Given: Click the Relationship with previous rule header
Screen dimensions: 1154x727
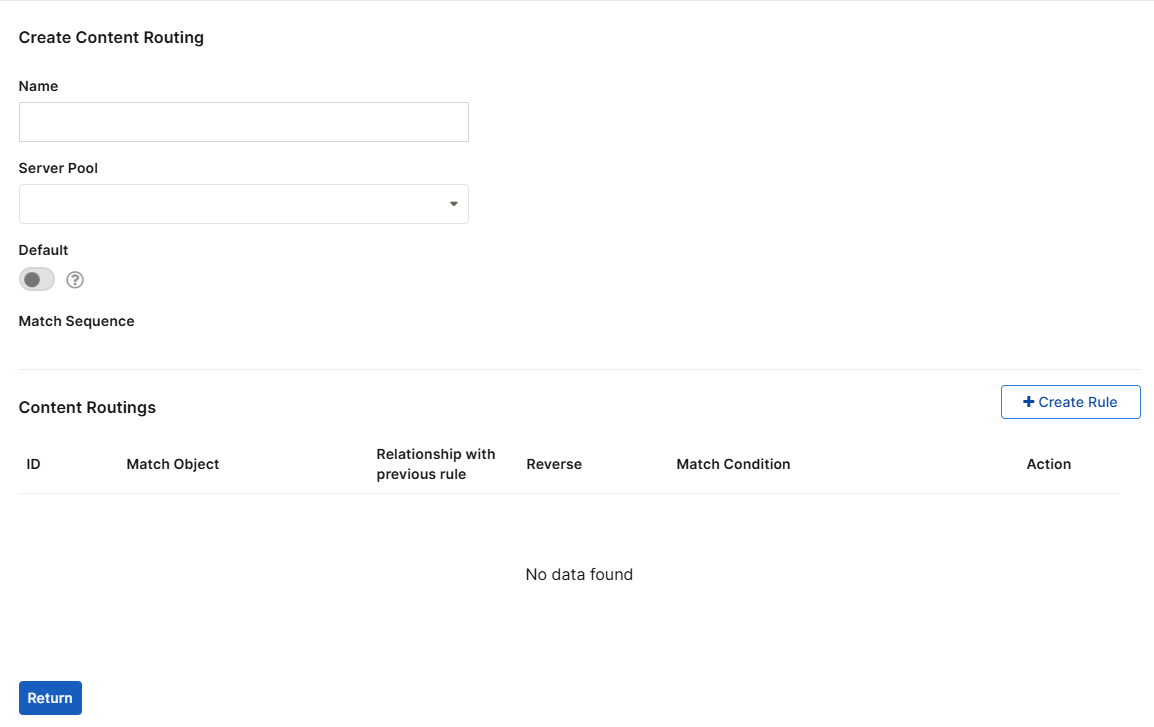Looking at the screenshot, I should click(436, 464).
